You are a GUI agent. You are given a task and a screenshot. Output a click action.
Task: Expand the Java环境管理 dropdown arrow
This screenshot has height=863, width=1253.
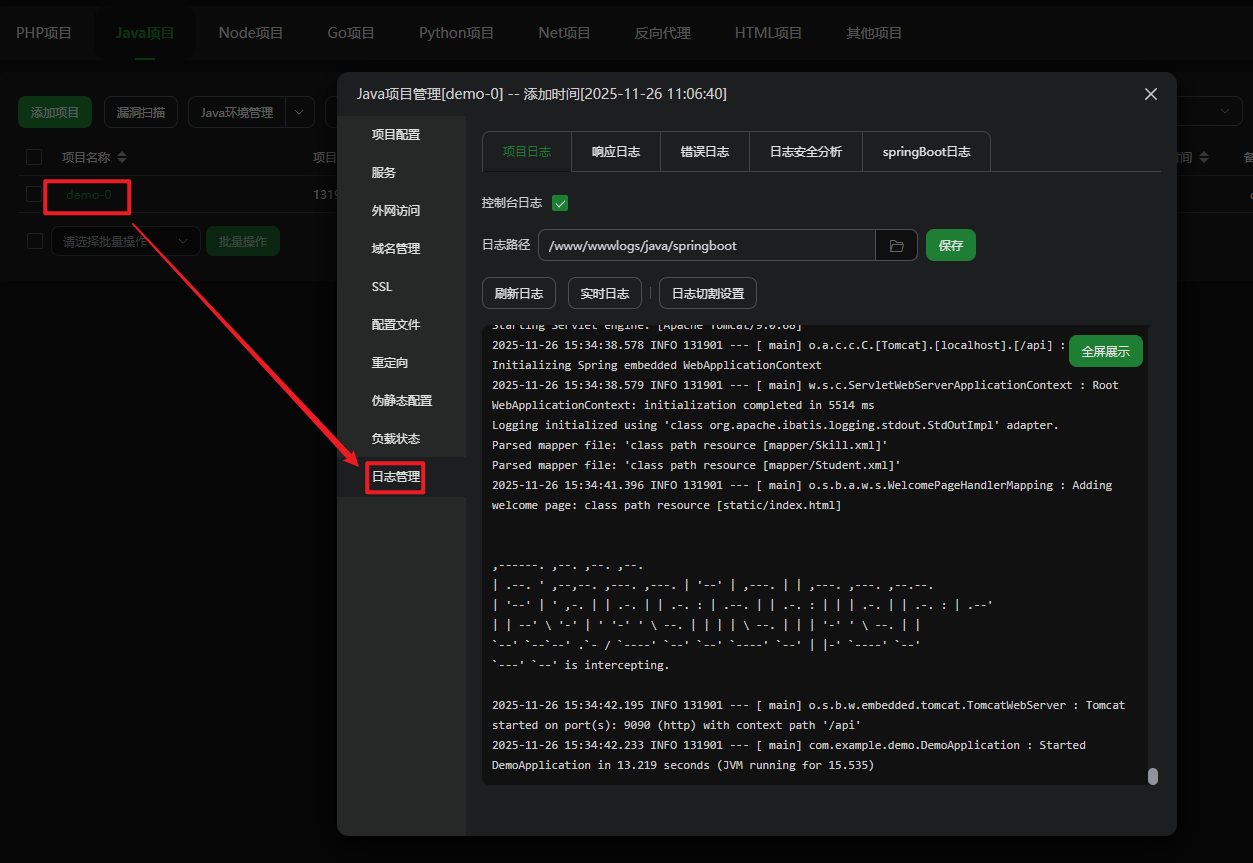pyautogui.click(x=299, y=113)
